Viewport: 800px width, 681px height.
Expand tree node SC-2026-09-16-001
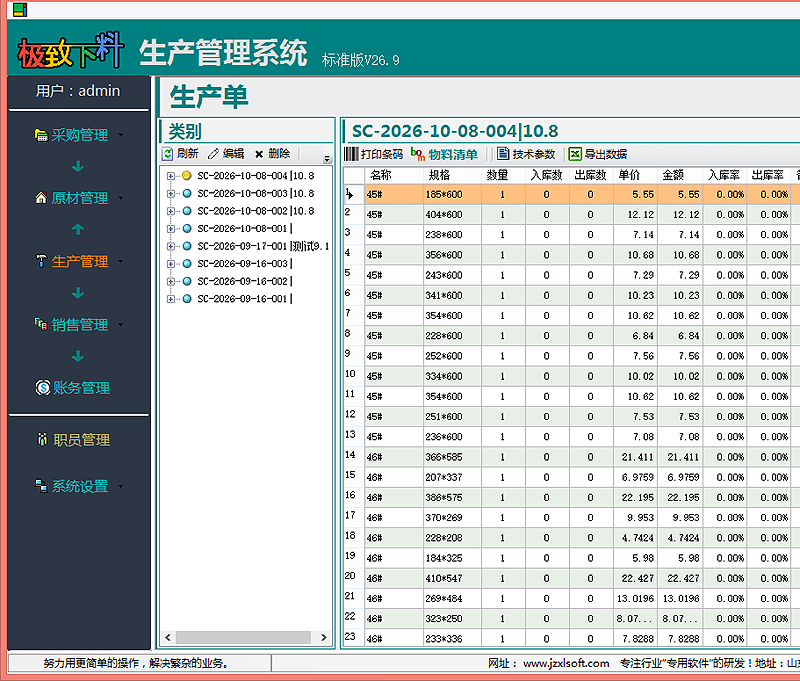click(170, 299)
